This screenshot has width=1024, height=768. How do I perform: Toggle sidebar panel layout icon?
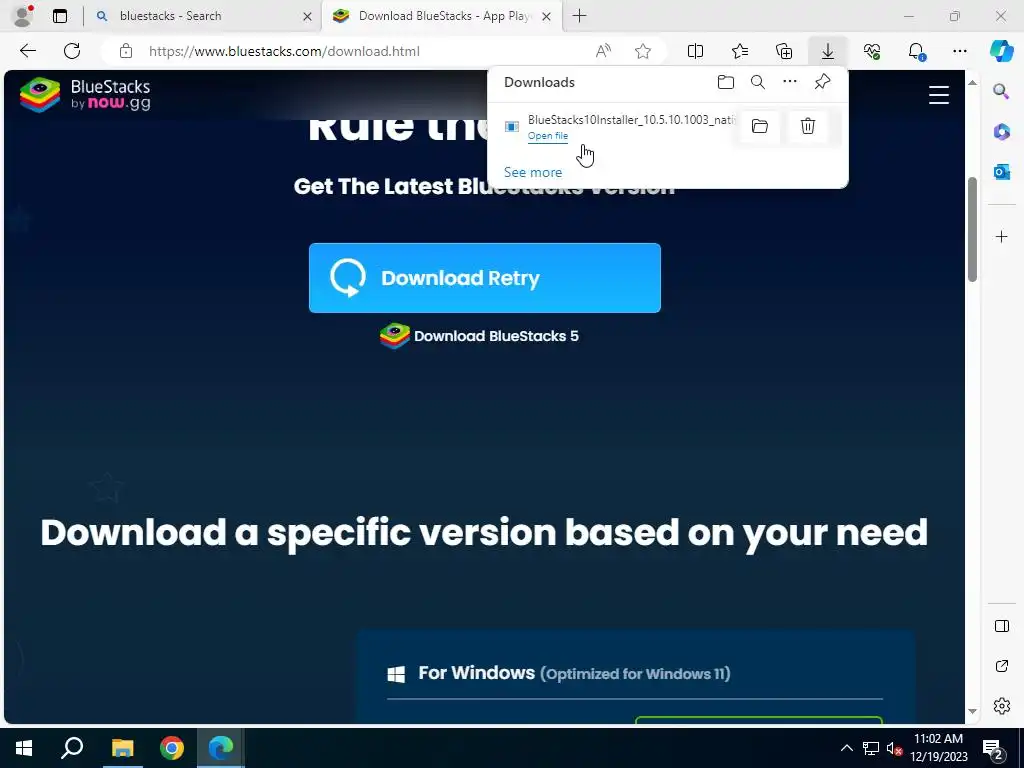pyautogui.click(x=1001, y=626)
